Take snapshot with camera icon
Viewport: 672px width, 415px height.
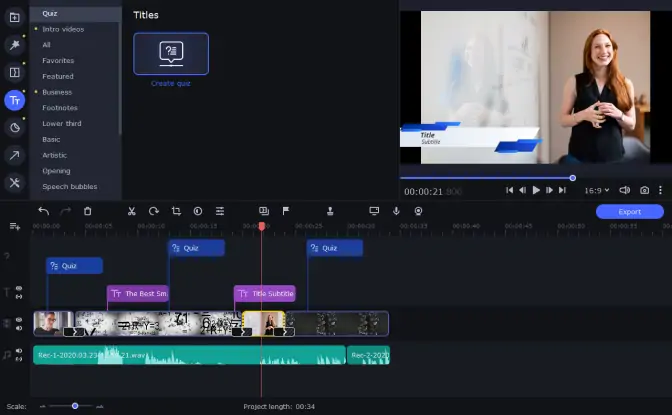click(644, 190)
